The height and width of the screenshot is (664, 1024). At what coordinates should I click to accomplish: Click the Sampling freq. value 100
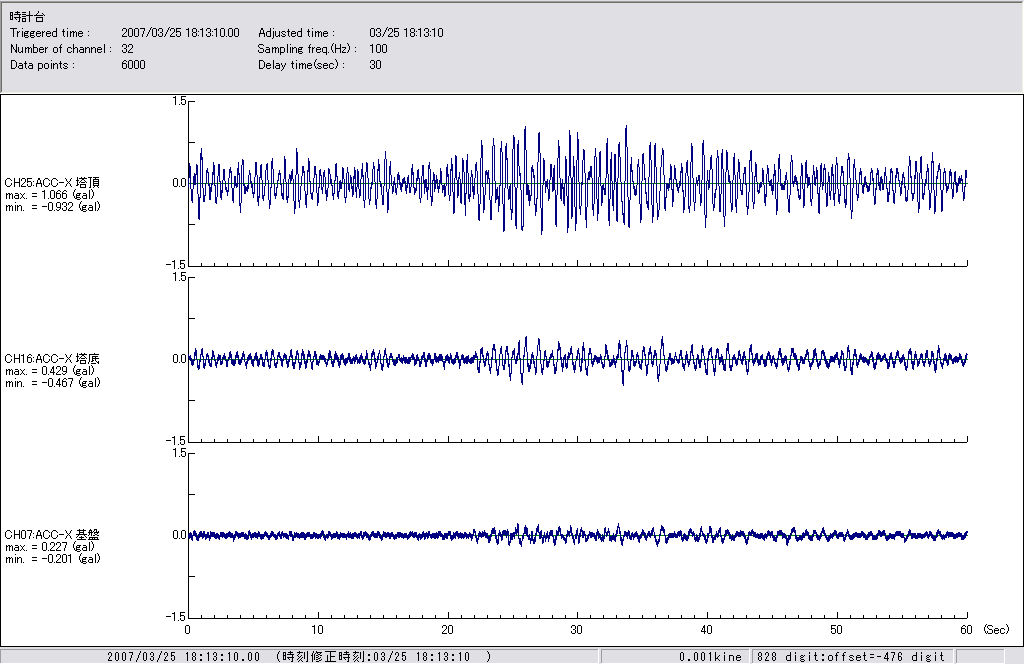pyautogui.click(x=378, y=49)
